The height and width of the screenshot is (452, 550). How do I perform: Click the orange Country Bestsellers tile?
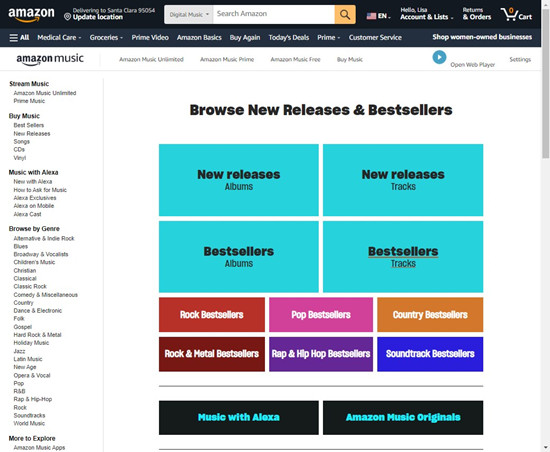430,315
